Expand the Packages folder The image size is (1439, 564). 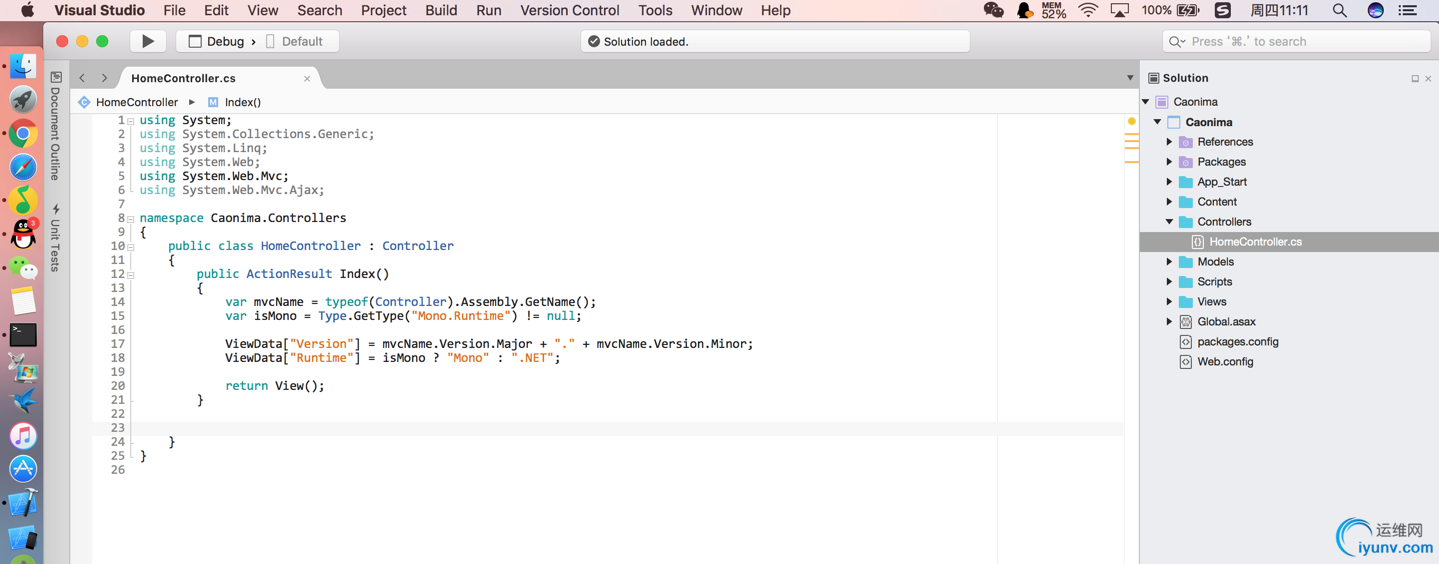pos(1169,162)
